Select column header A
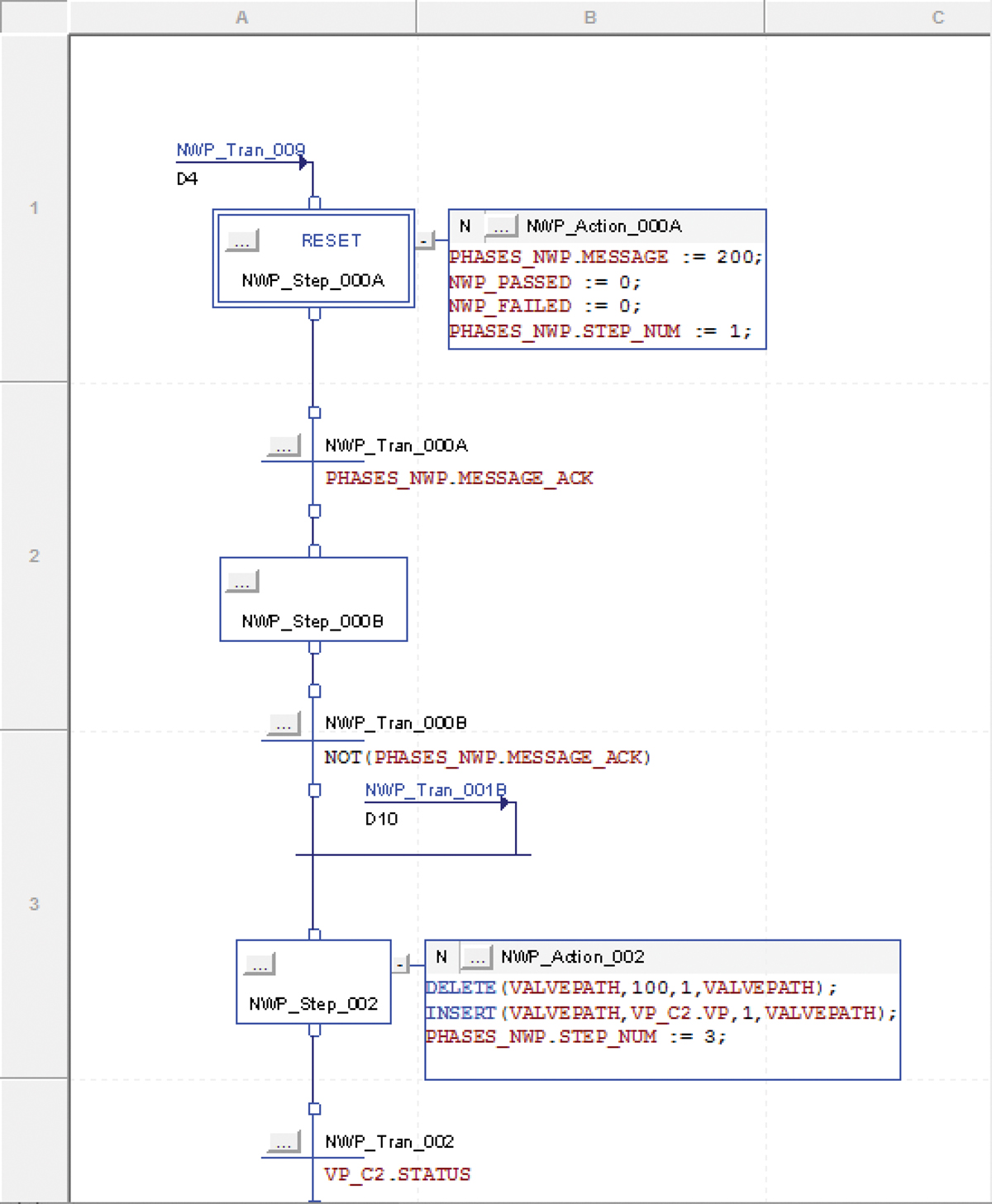The width and height of the screenshot is (992, 1204). pyautogui.click(x=242, y=17)
